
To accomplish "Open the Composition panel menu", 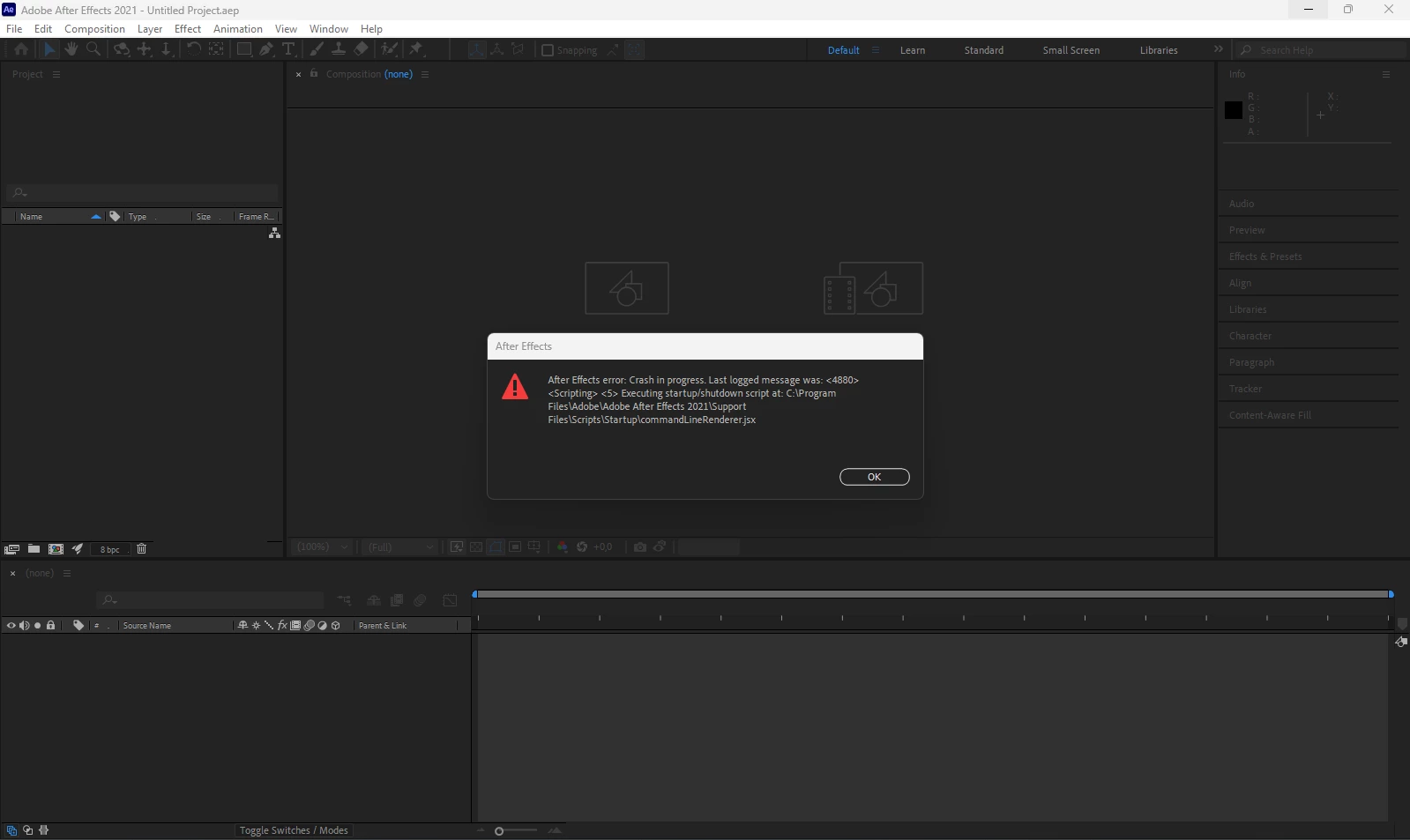I will tap(425, 74).
